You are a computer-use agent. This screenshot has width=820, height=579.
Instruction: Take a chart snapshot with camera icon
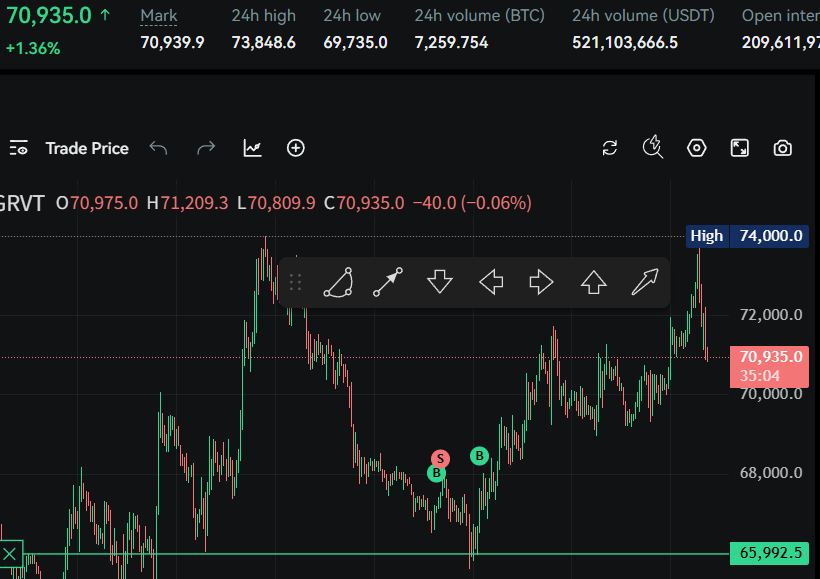point(782,148)
